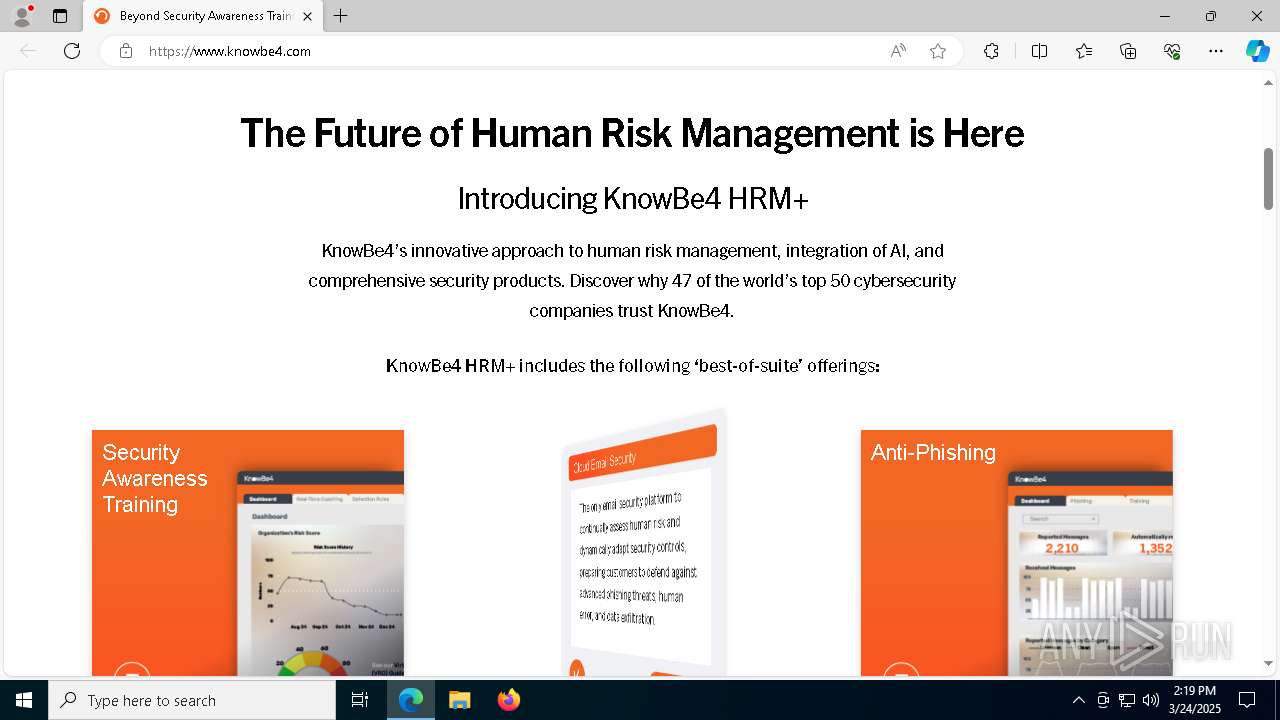Go back to the previous page
1280x720 pixels.
(28, 51)
